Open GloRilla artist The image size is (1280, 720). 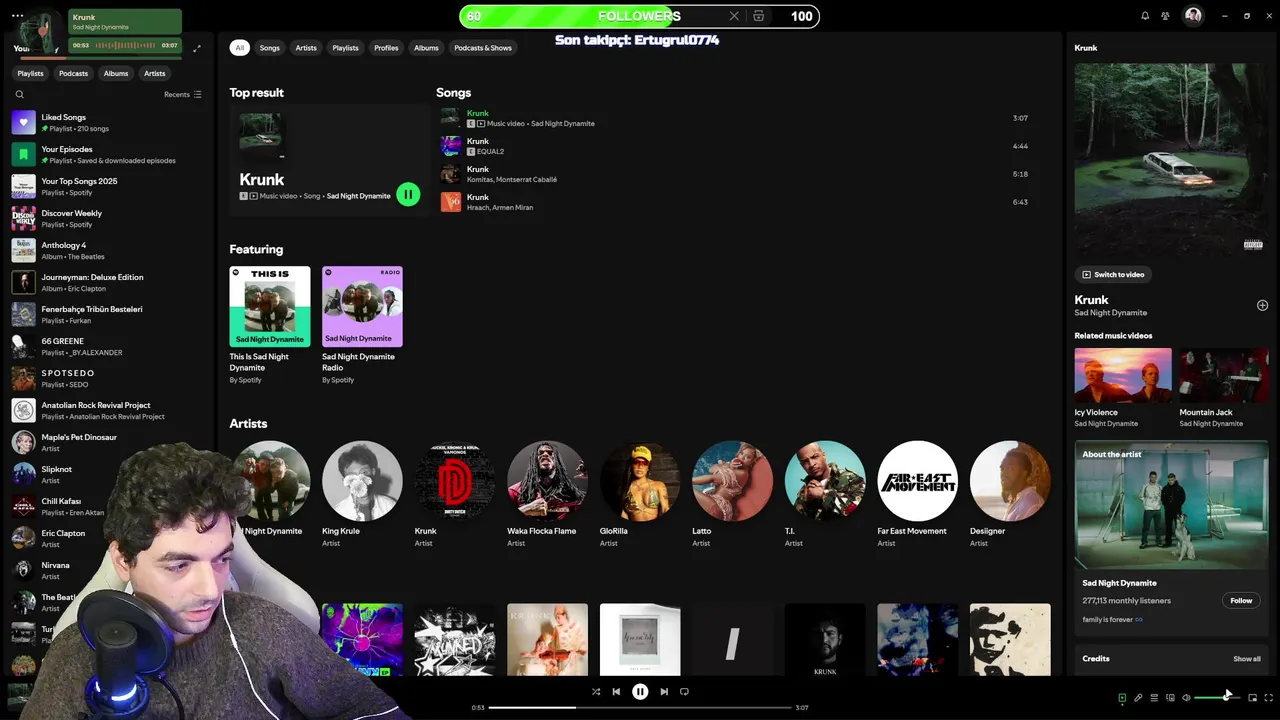640,494
